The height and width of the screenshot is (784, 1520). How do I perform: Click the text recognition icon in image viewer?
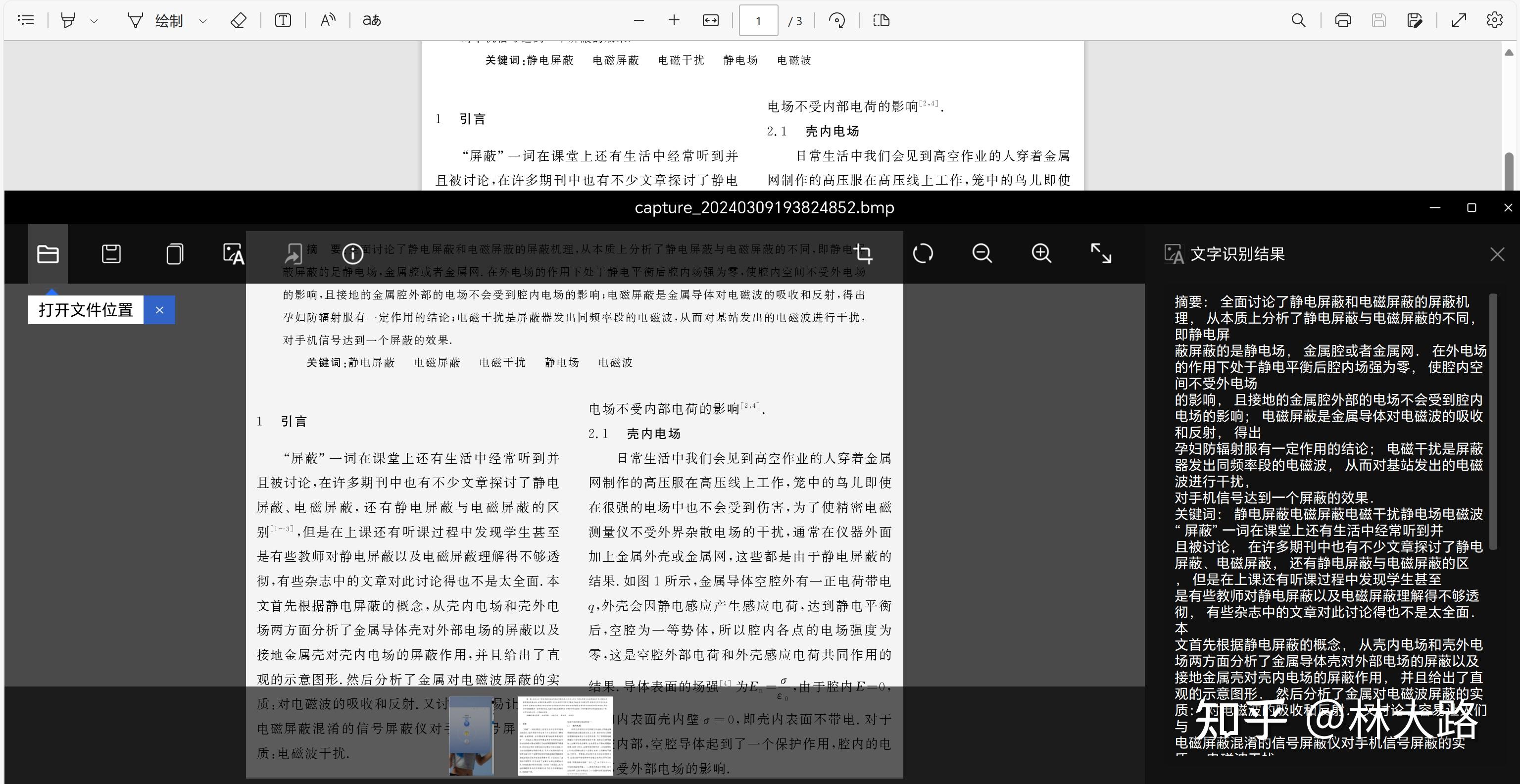(234, 254)
